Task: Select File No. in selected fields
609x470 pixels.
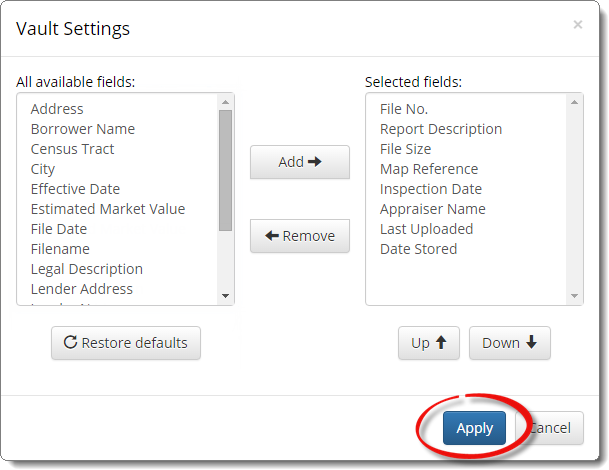Action: pyautogui.click(x=404, y=109)
